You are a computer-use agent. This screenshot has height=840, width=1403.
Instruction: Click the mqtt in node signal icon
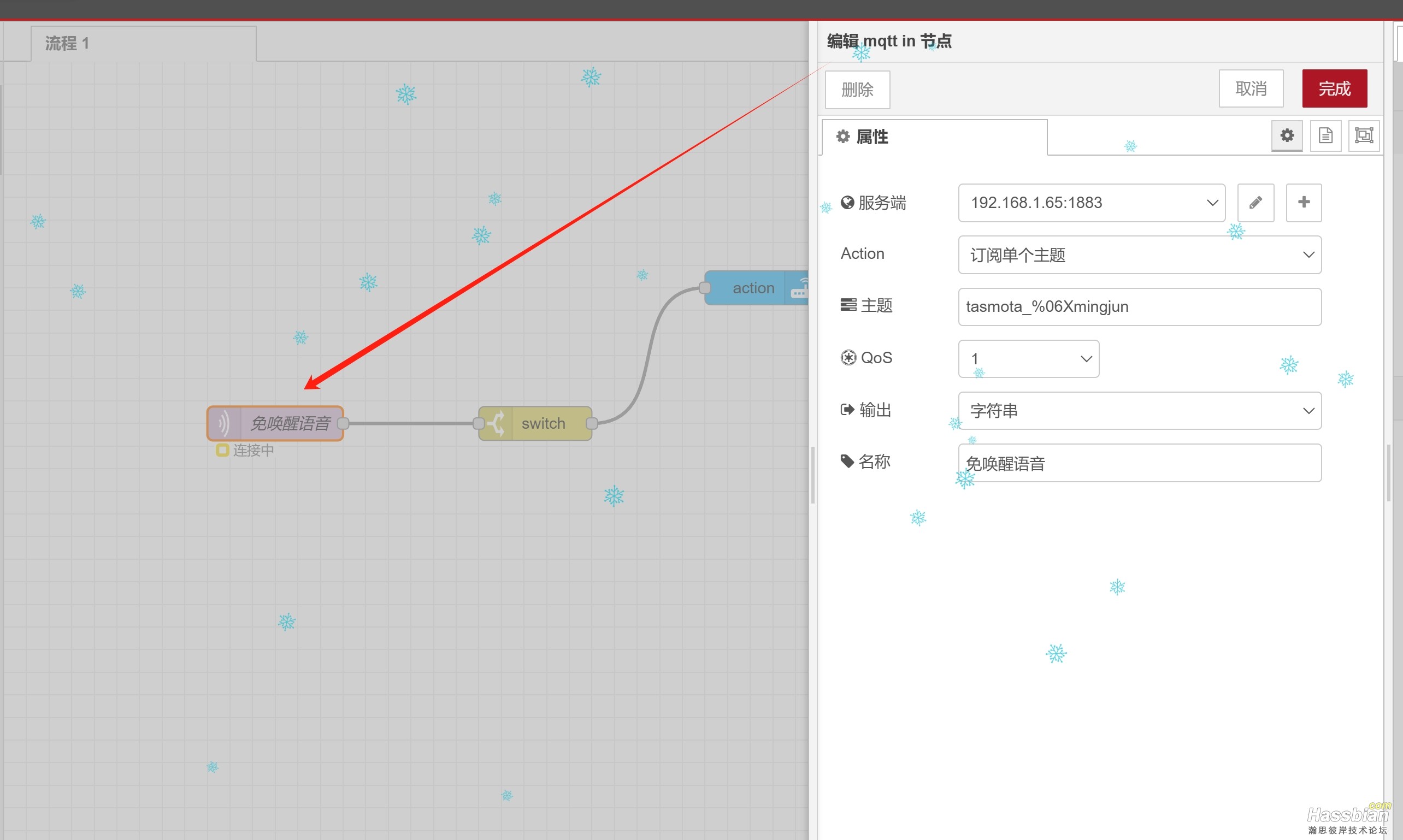point(224,423)
